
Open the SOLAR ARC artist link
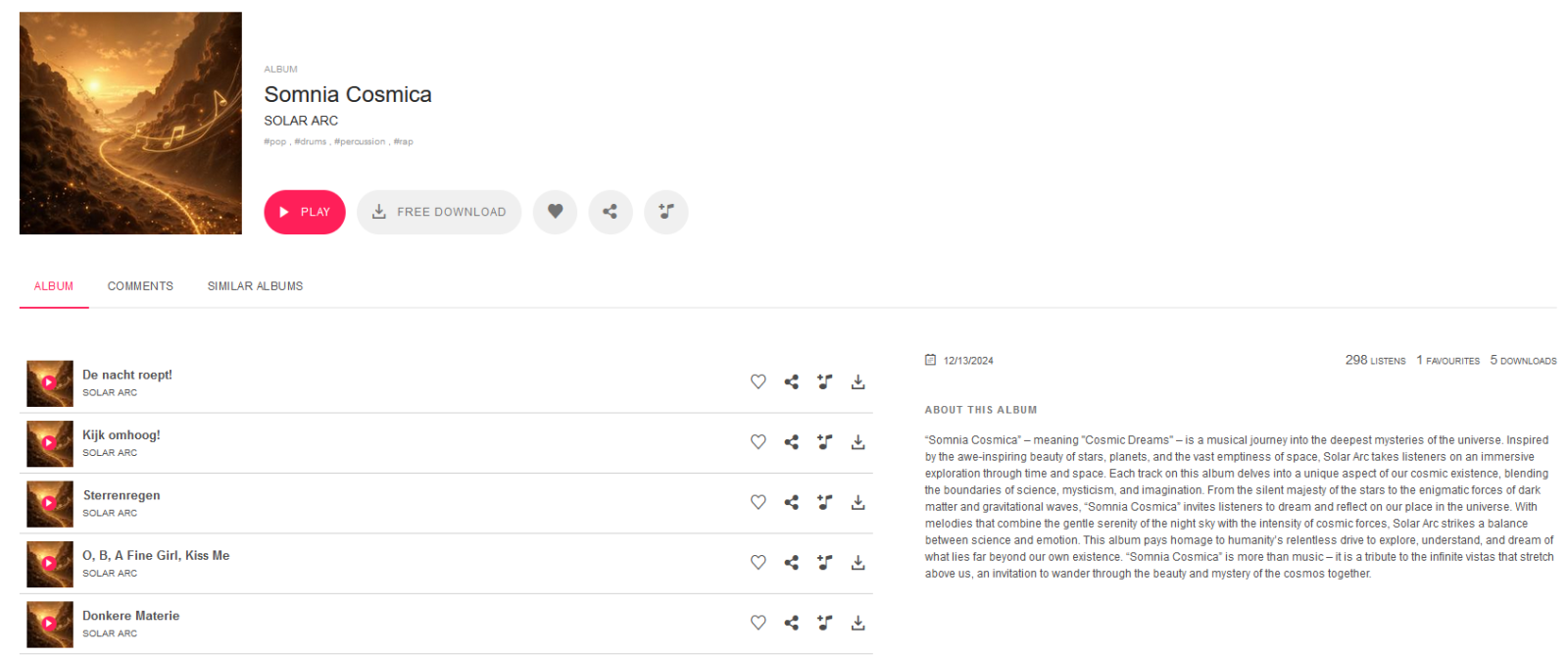tap(301, 121)
